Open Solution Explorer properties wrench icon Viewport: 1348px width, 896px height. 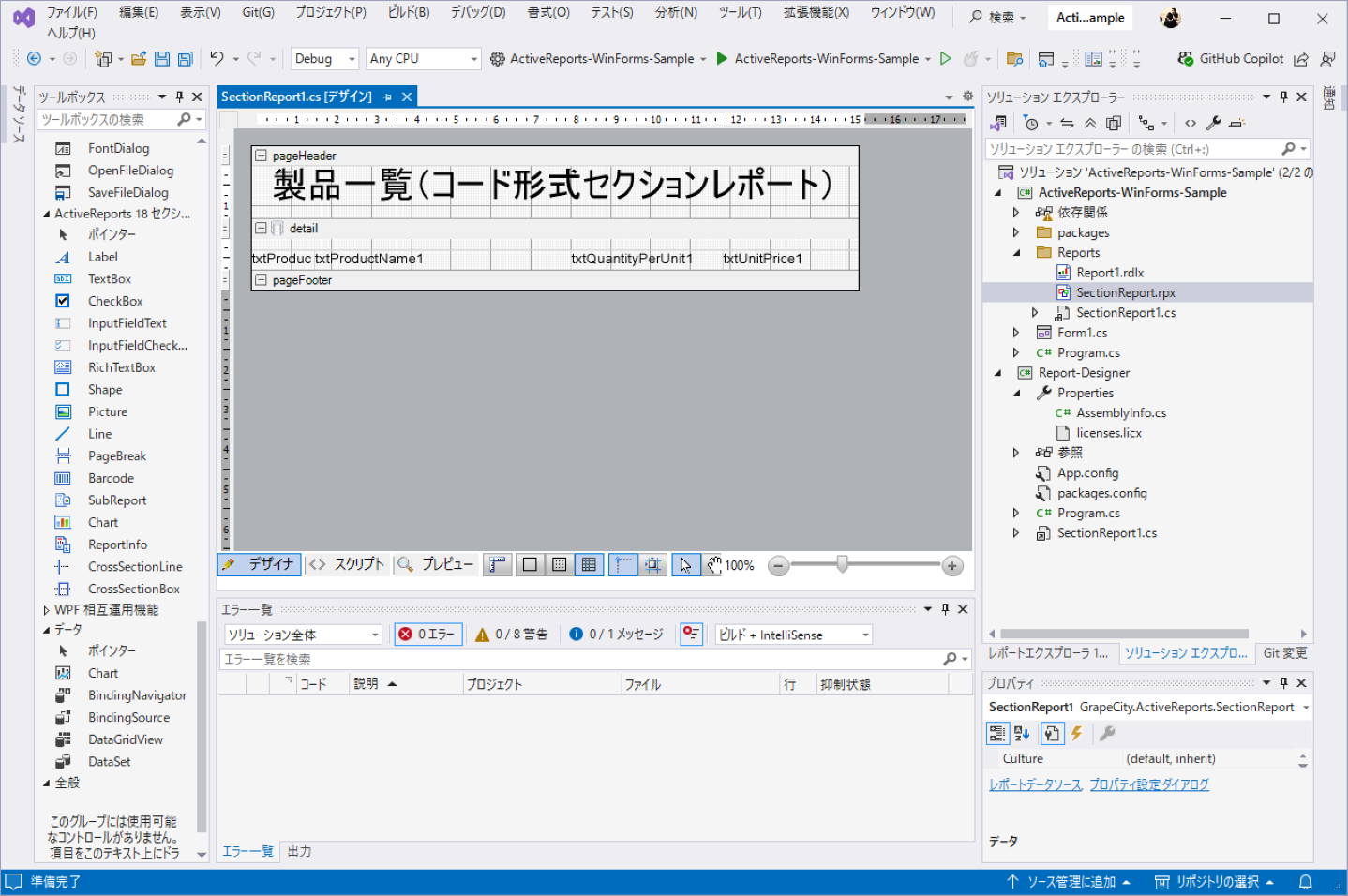coord(1214,124)
